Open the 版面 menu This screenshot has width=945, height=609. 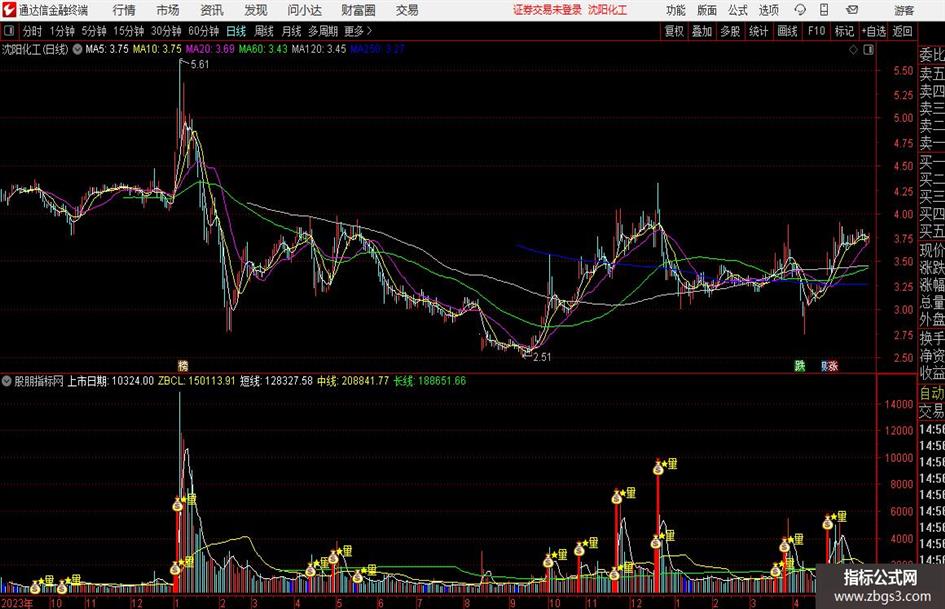[x=706, y=10]
